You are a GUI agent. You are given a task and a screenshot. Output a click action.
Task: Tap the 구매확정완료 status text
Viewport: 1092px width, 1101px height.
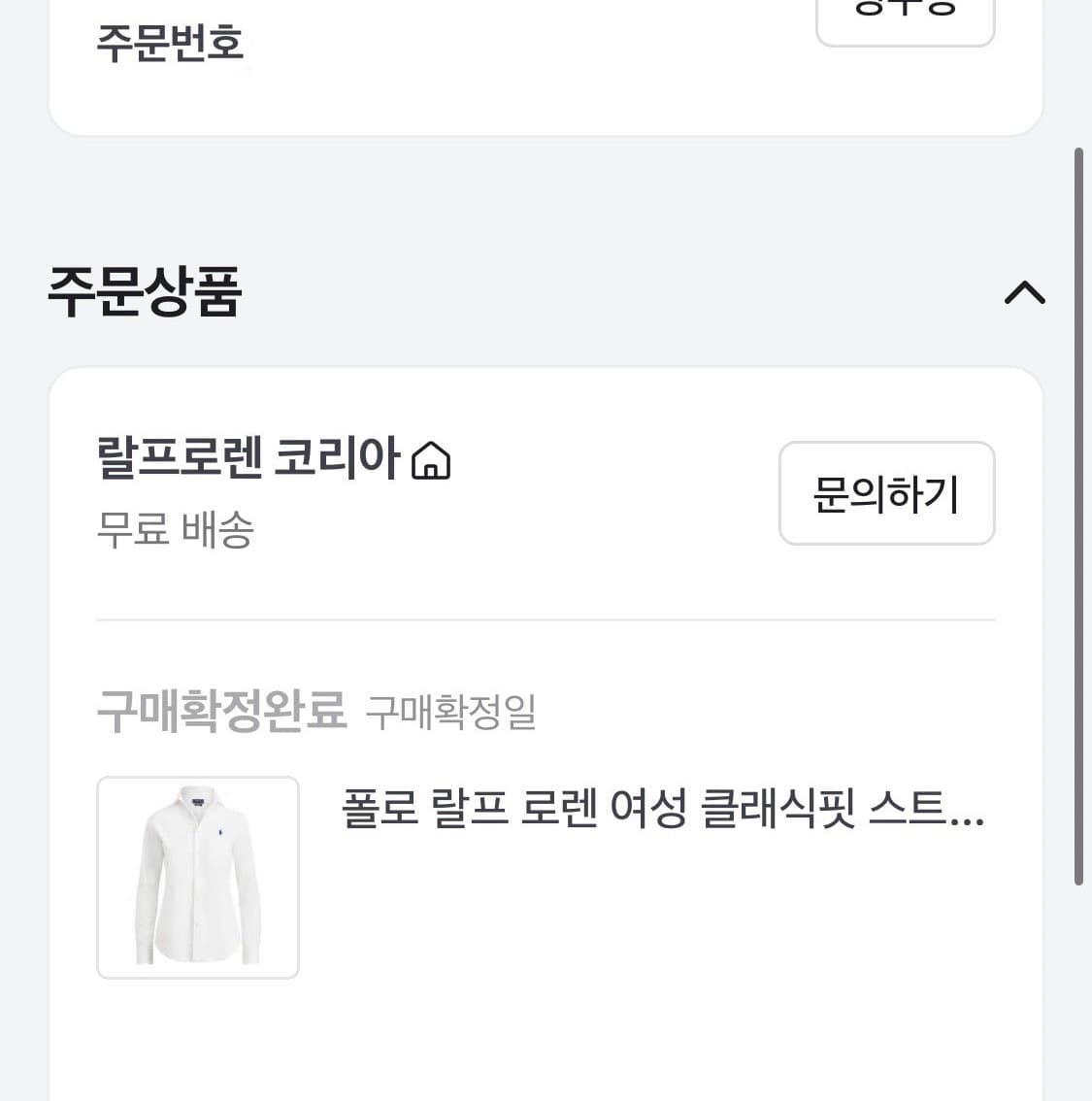click(x=221, y=711)
